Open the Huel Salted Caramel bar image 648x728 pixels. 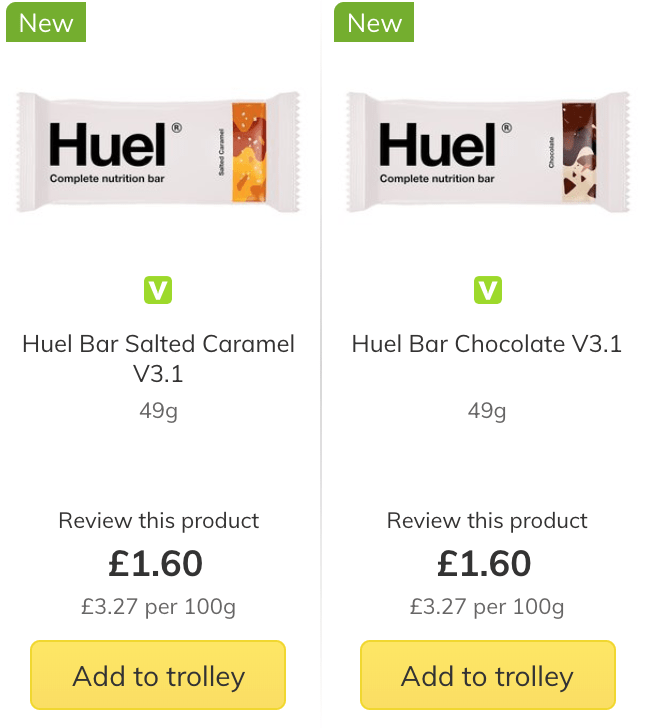coord(158,152)
